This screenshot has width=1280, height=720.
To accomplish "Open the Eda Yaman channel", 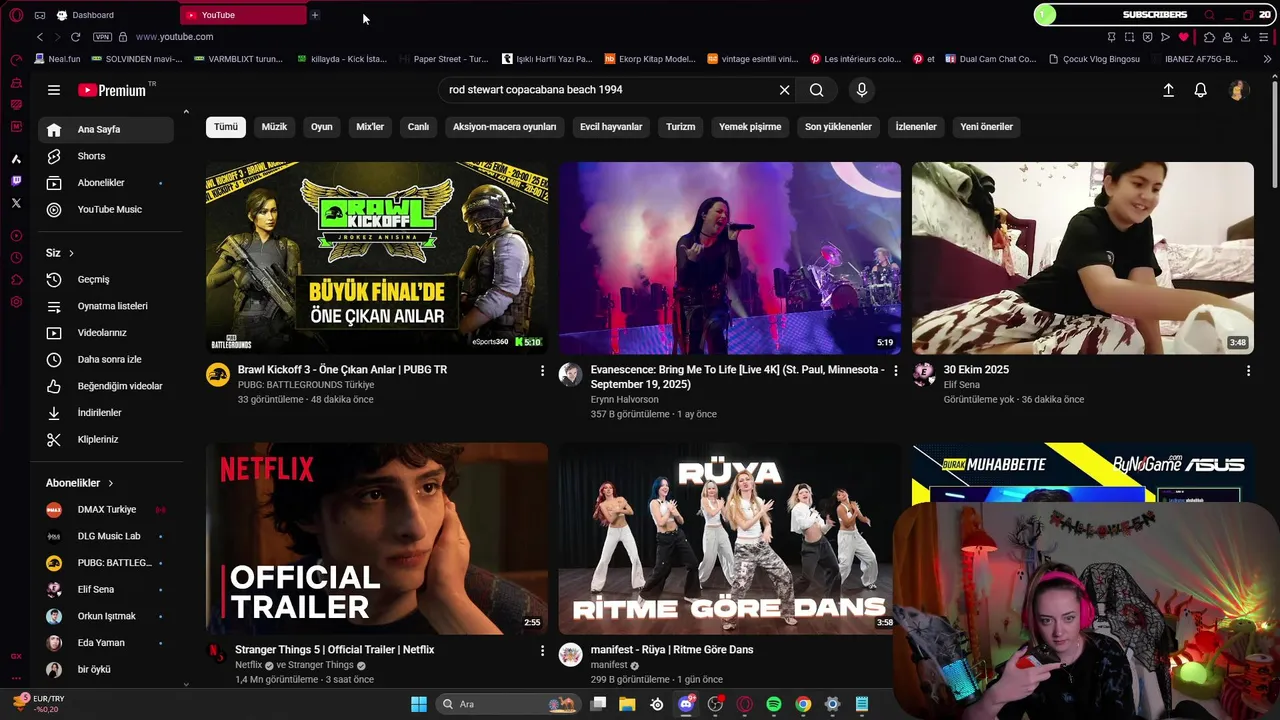I will click(x=106, y=643).
